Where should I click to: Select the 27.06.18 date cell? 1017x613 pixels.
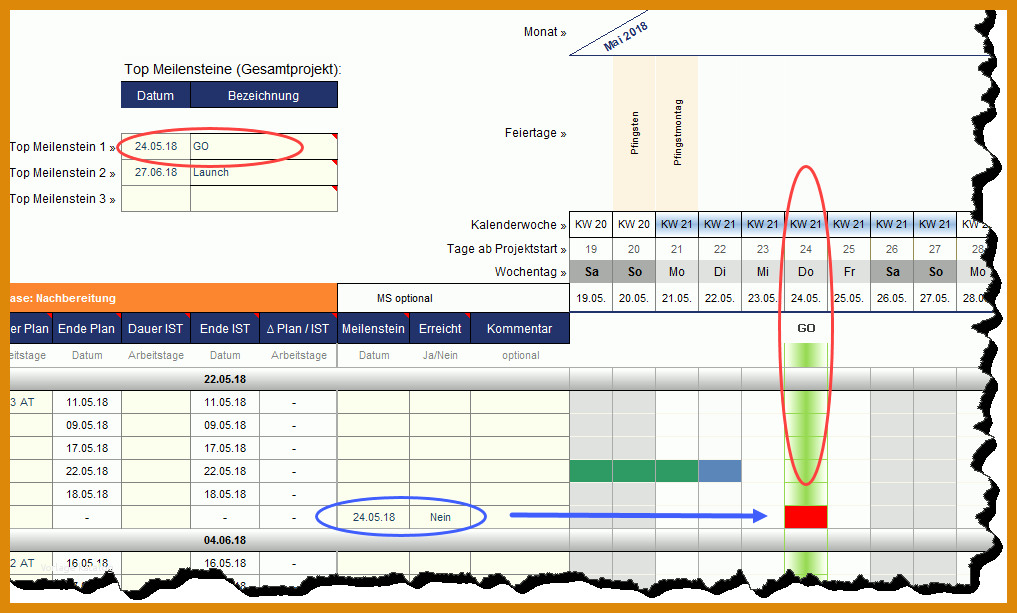156,173
